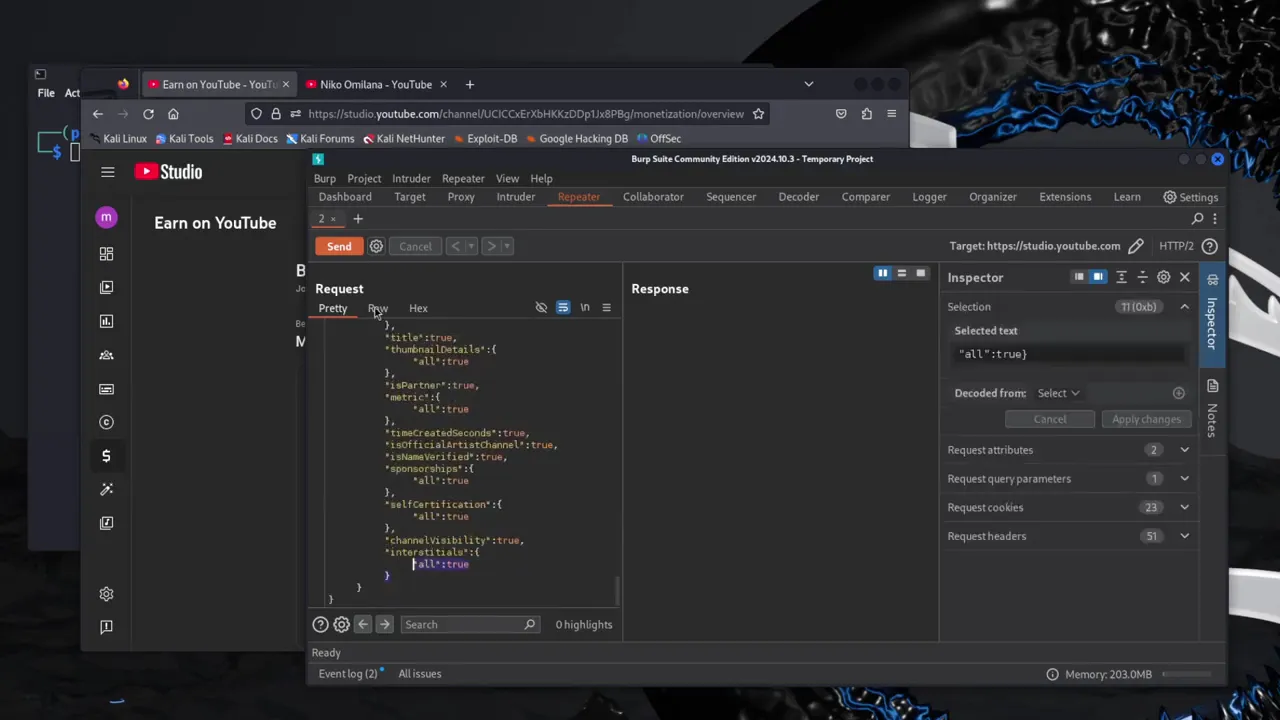Open the Studio Dashboard sidebar icon

pos(106,254)
